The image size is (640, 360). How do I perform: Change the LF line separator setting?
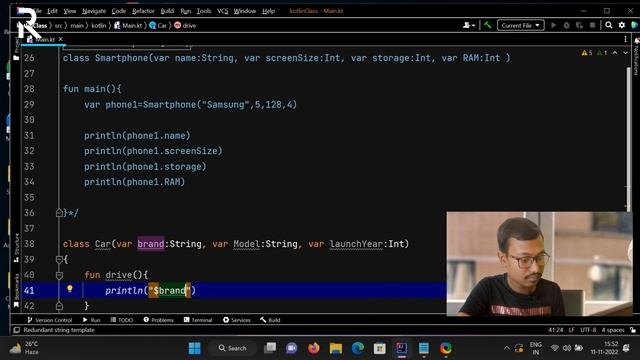click(x=571, y=330)
